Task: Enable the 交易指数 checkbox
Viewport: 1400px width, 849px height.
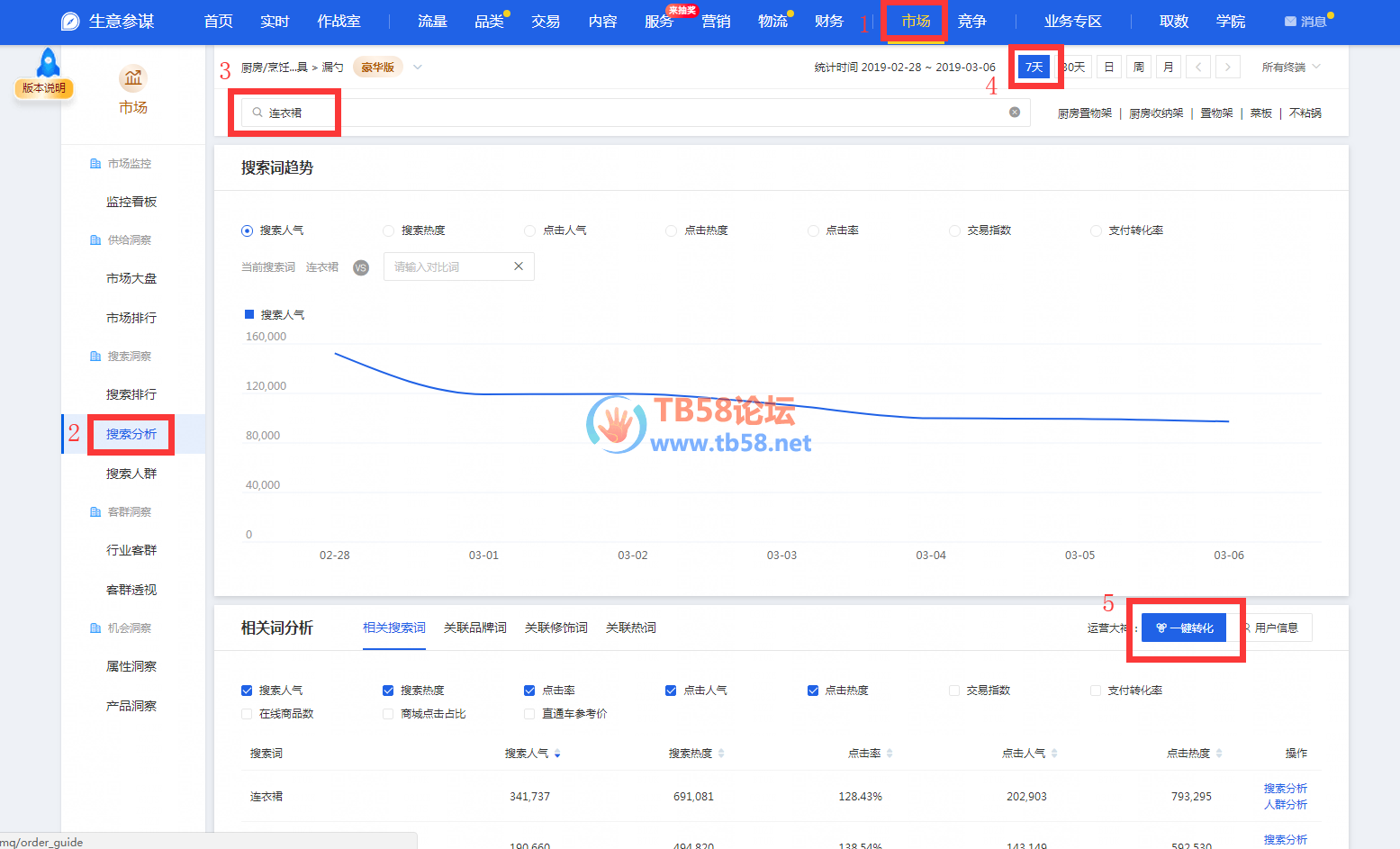Action: [954, 691]
